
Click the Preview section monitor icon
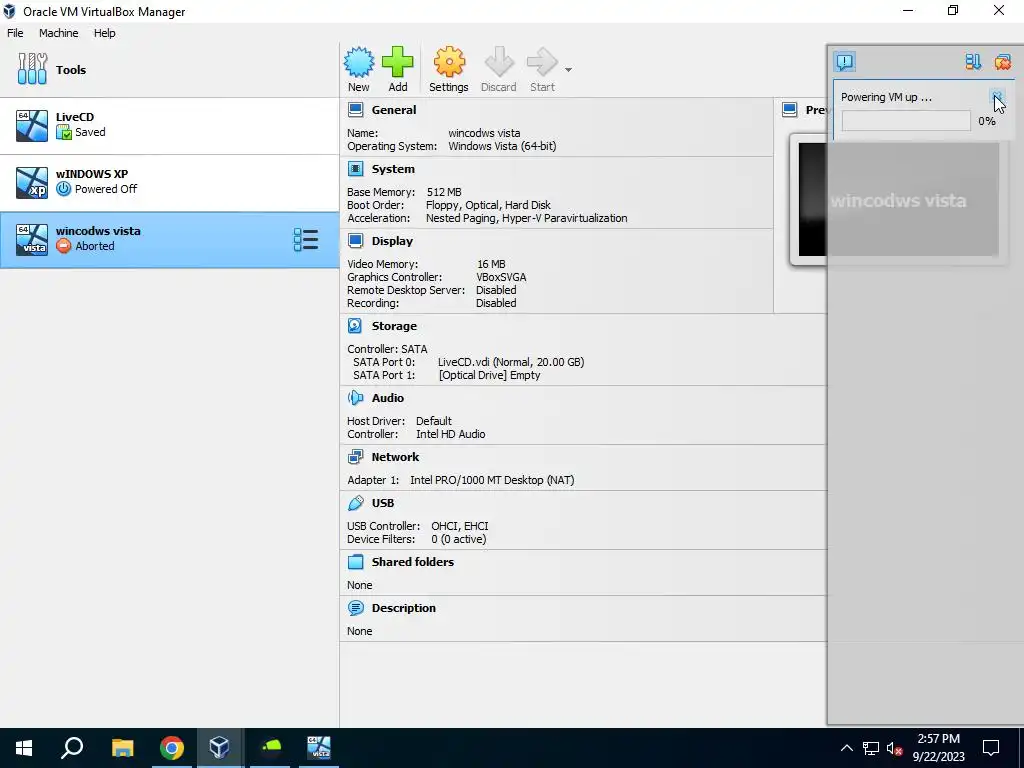coord(790,110)
